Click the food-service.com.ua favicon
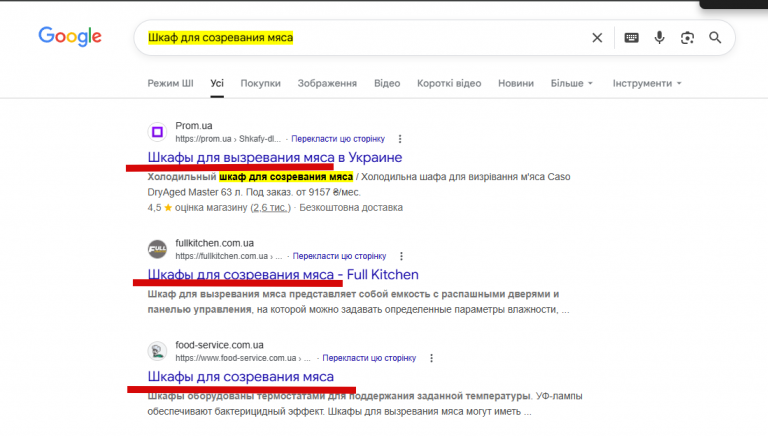The image size is (768, 437). [157, 351]
